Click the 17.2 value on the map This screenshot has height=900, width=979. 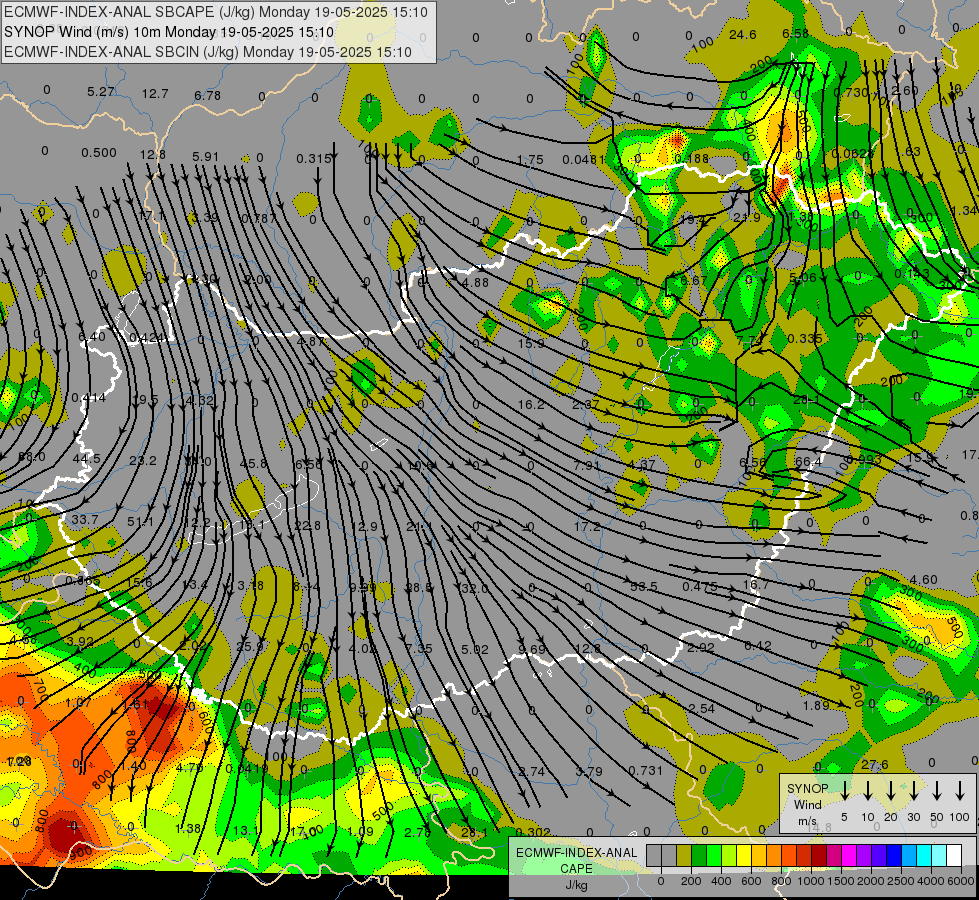[587, 527]
